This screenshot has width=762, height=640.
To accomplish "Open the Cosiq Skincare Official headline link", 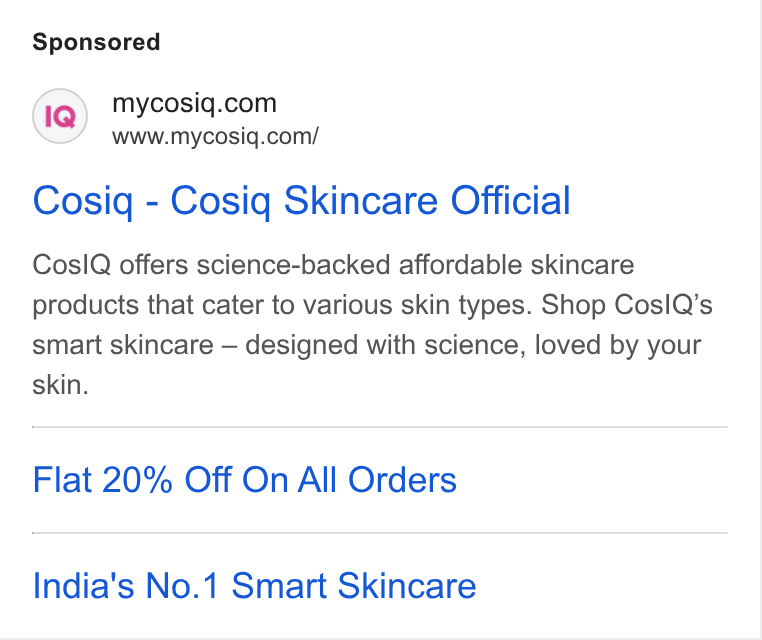I will coord(301,201).
